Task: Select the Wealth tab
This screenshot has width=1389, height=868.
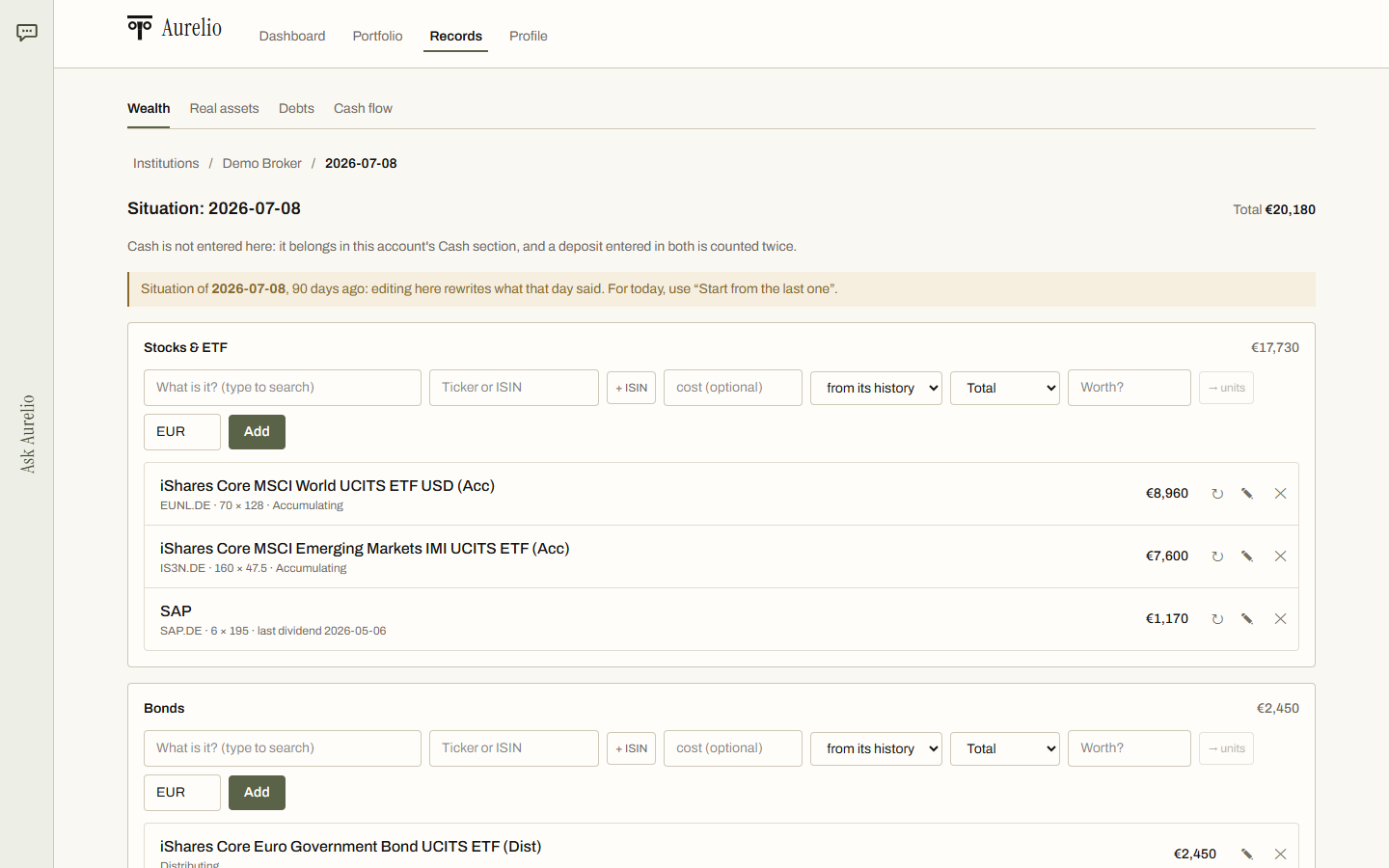Action: coord(149,108)
